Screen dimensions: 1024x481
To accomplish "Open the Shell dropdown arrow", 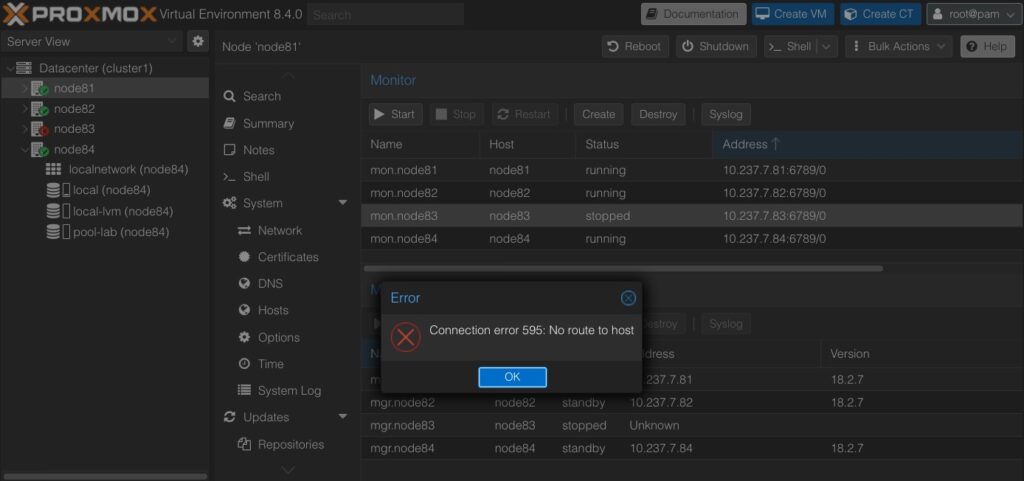I will click(827, 46).
